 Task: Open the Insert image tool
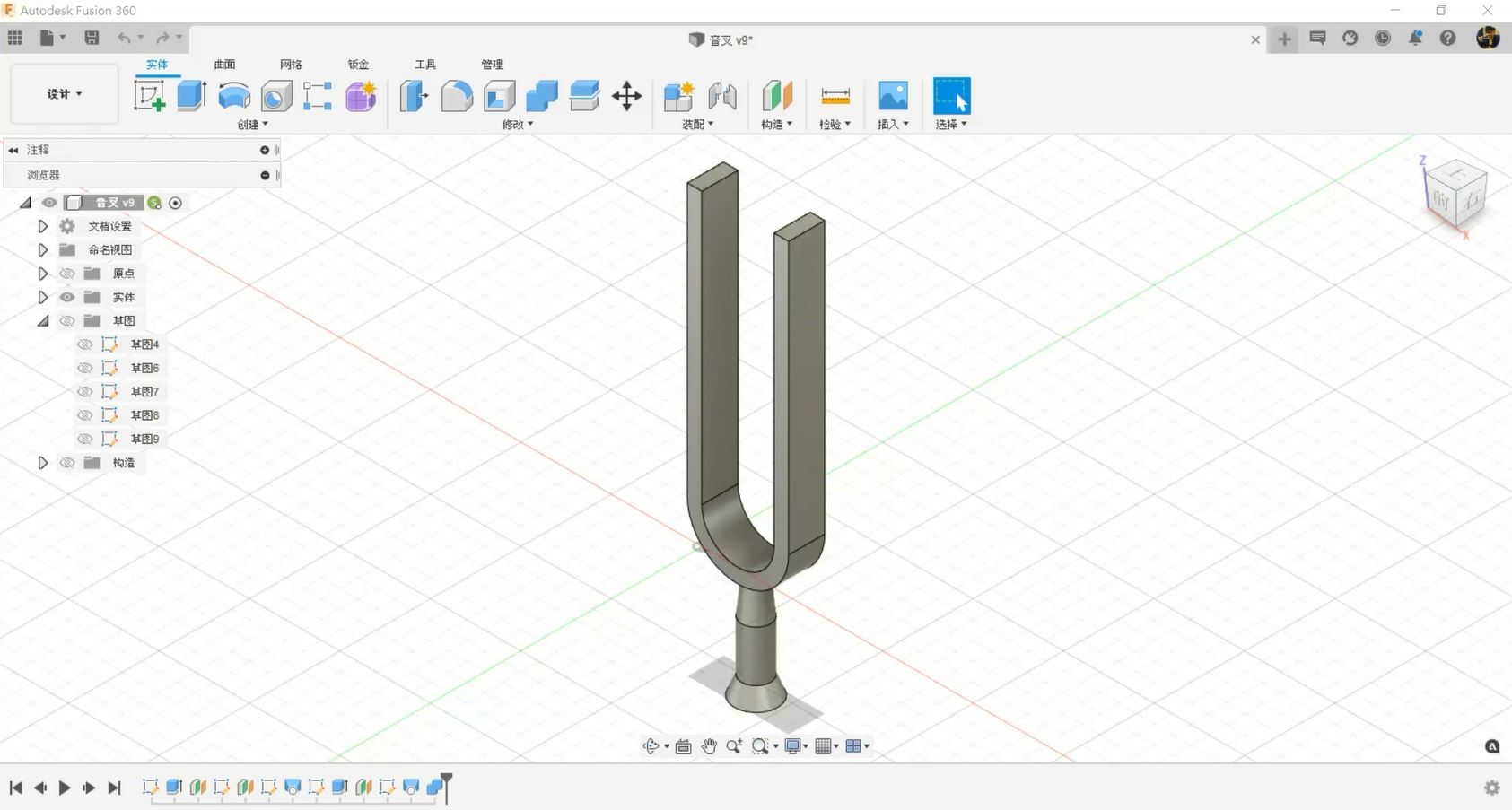tap(893, 96)
